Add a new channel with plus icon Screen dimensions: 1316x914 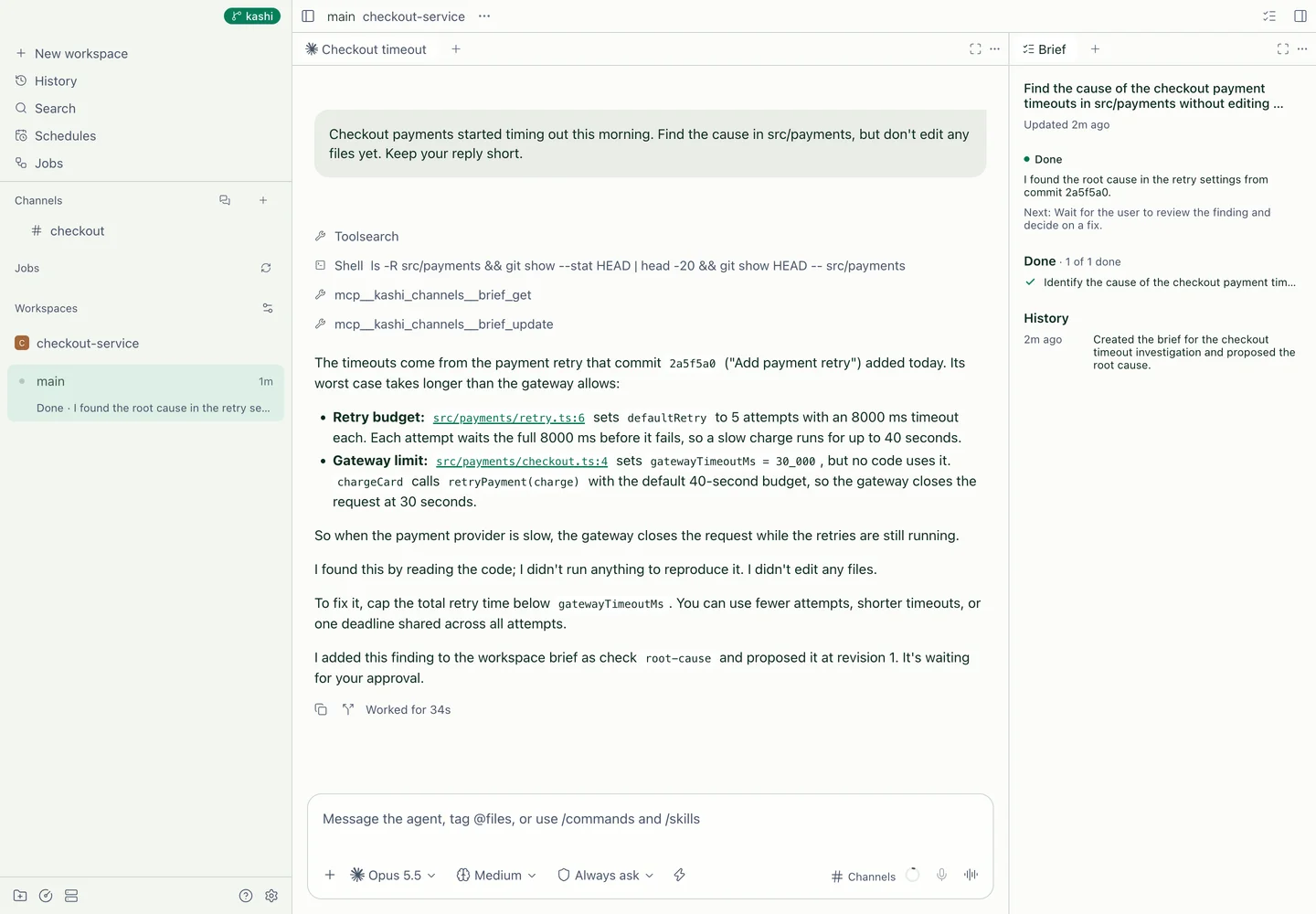[263, 200]
